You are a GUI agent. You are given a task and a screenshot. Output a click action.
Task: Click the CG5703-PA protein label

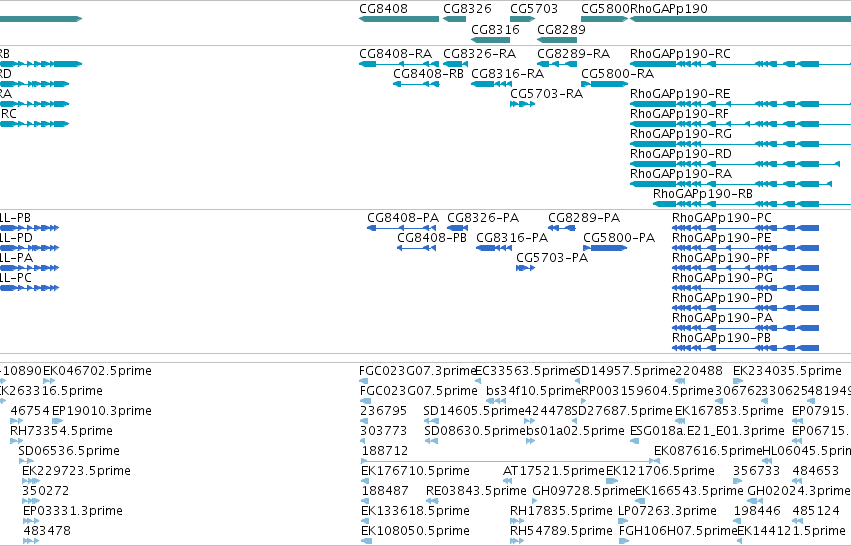coord(552,258)
